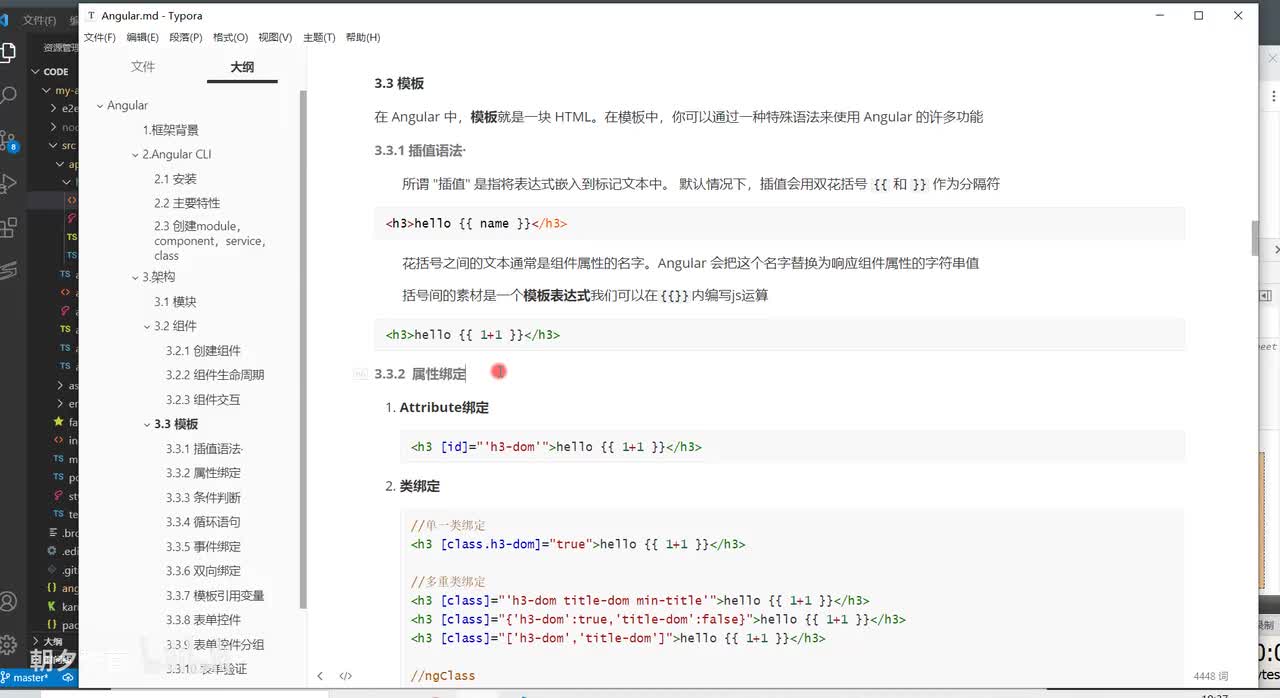Viewport: 1280px width, 698px height.
Task: Open VS Code Search icon in activity bar
Action: point(8,96)
